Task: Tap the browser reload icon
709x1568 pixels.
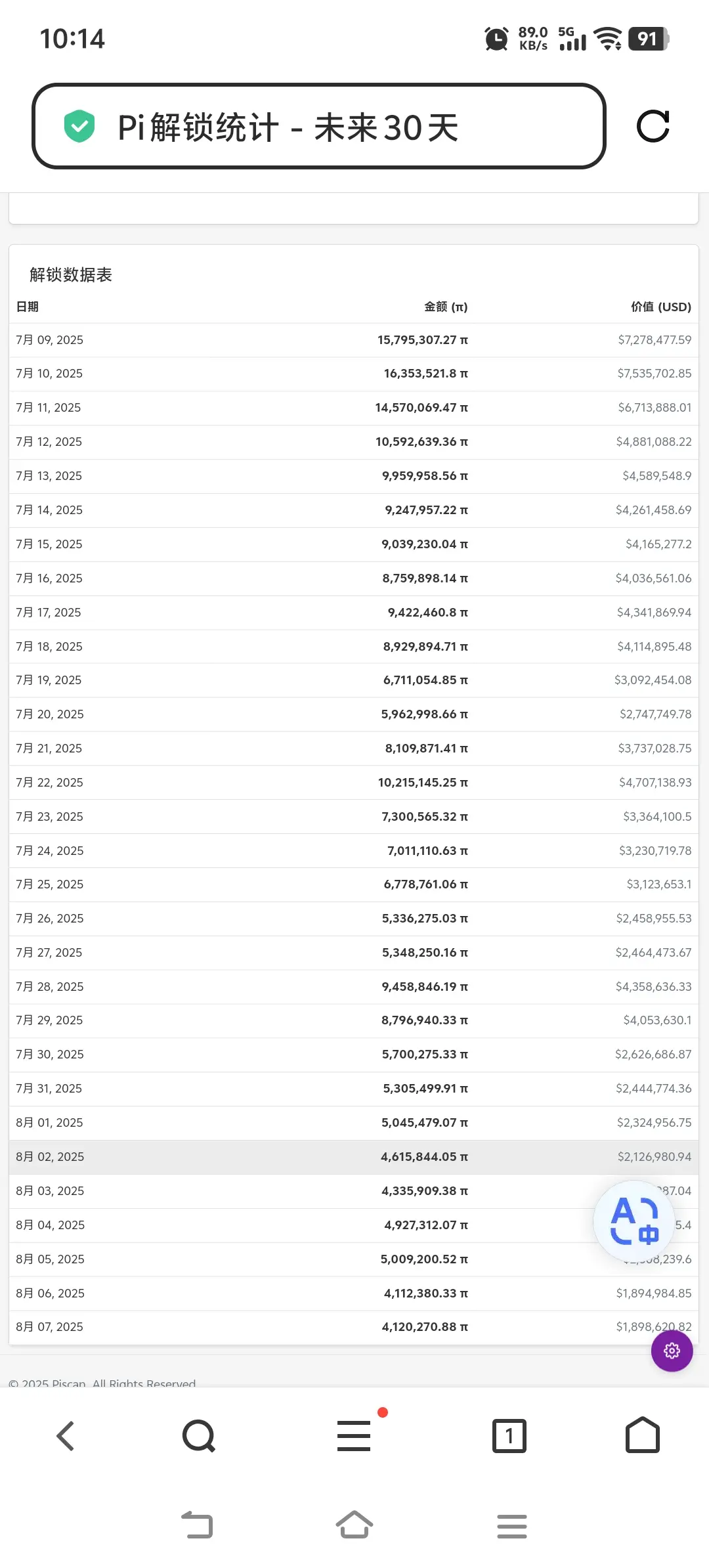Action: pyautogui.click(x=653, y=126)
